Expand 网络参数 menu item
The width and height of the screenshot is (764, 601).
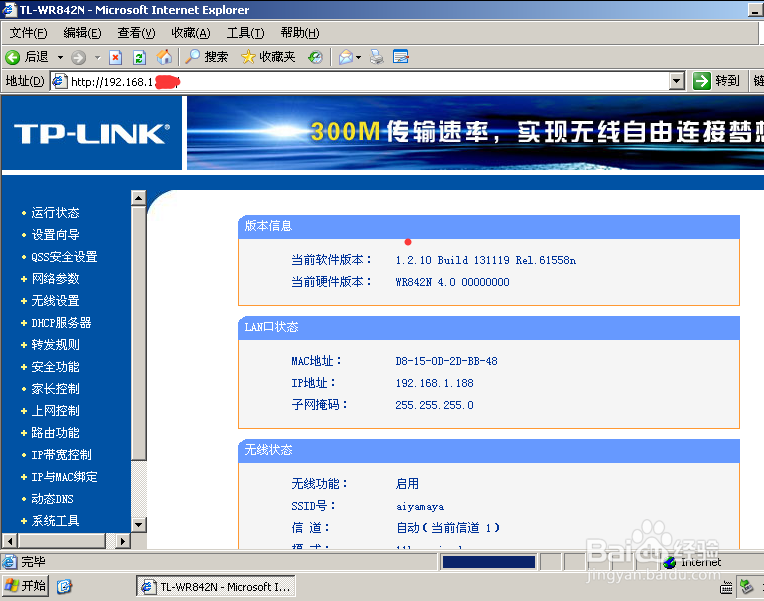(x=55, y=279)
